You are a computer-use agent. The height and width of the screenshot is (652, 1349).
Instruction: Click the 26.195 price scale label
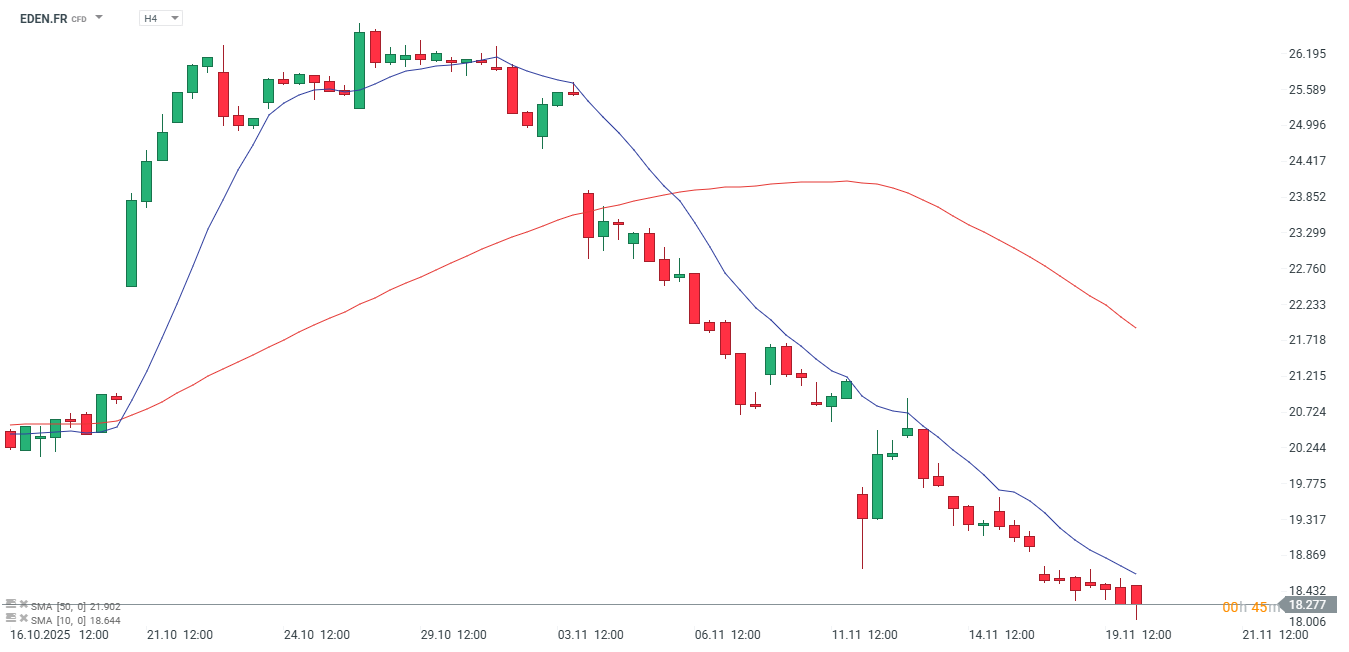[1307, 54]
